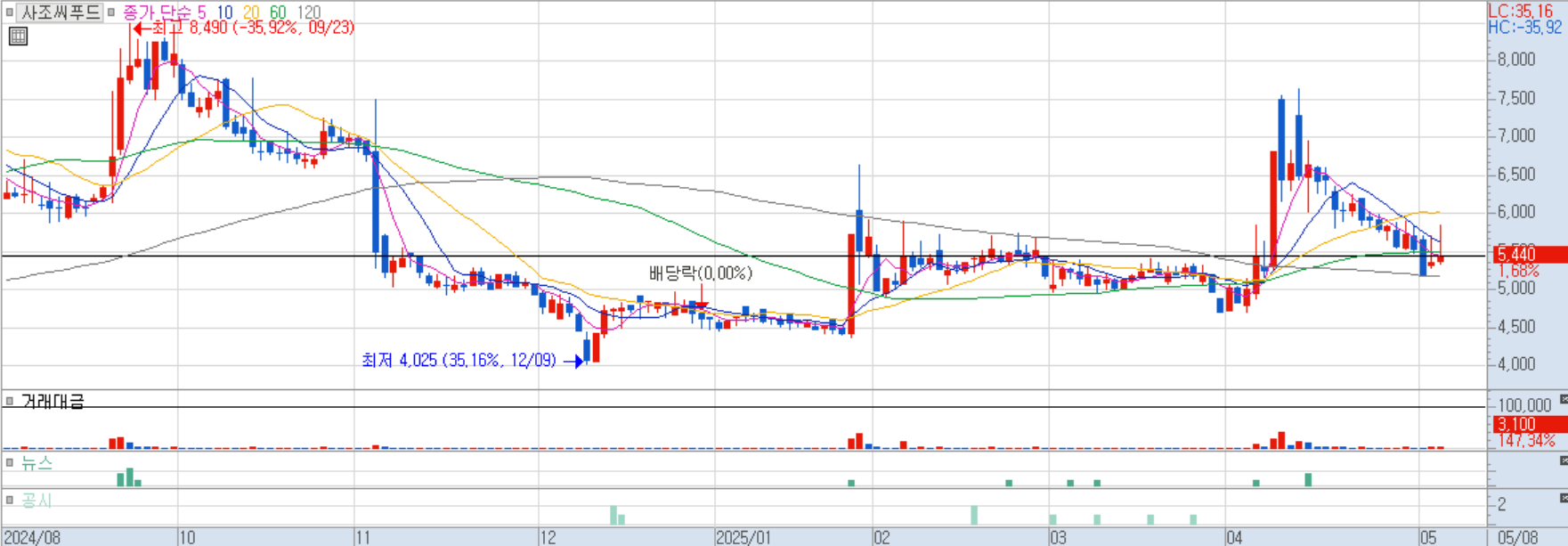Open the data table grid icon
The height and width of the screenshot is (546, 1568).
coord(18,37)
